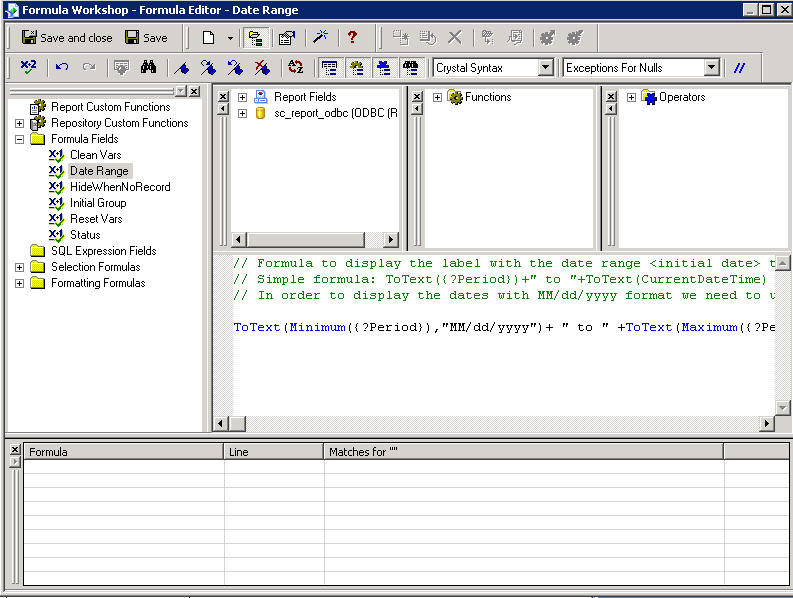Toggle Workshop Tree view button

(x=256, y=38)
